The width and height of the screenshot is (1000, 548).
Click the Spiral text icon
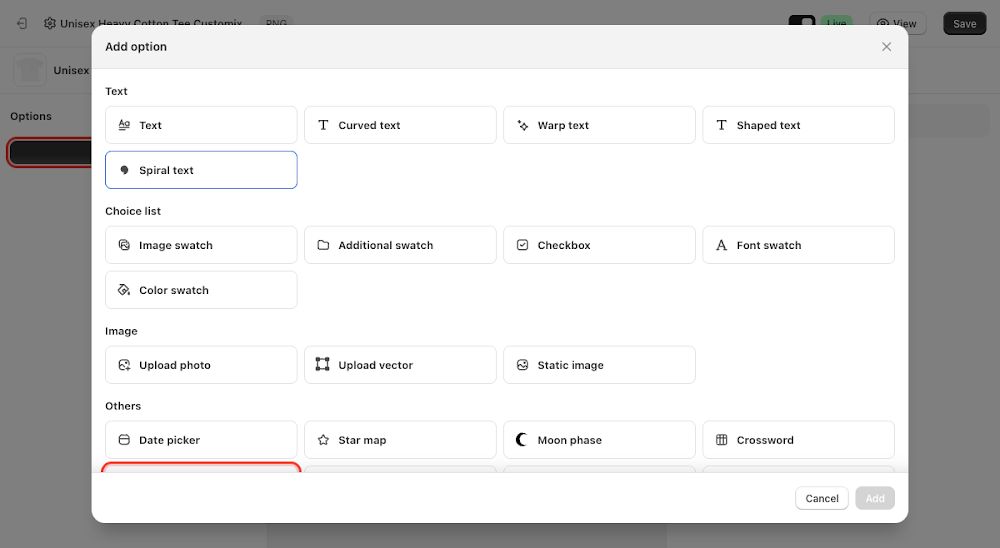pyautogui.click(x=124, y=170)
